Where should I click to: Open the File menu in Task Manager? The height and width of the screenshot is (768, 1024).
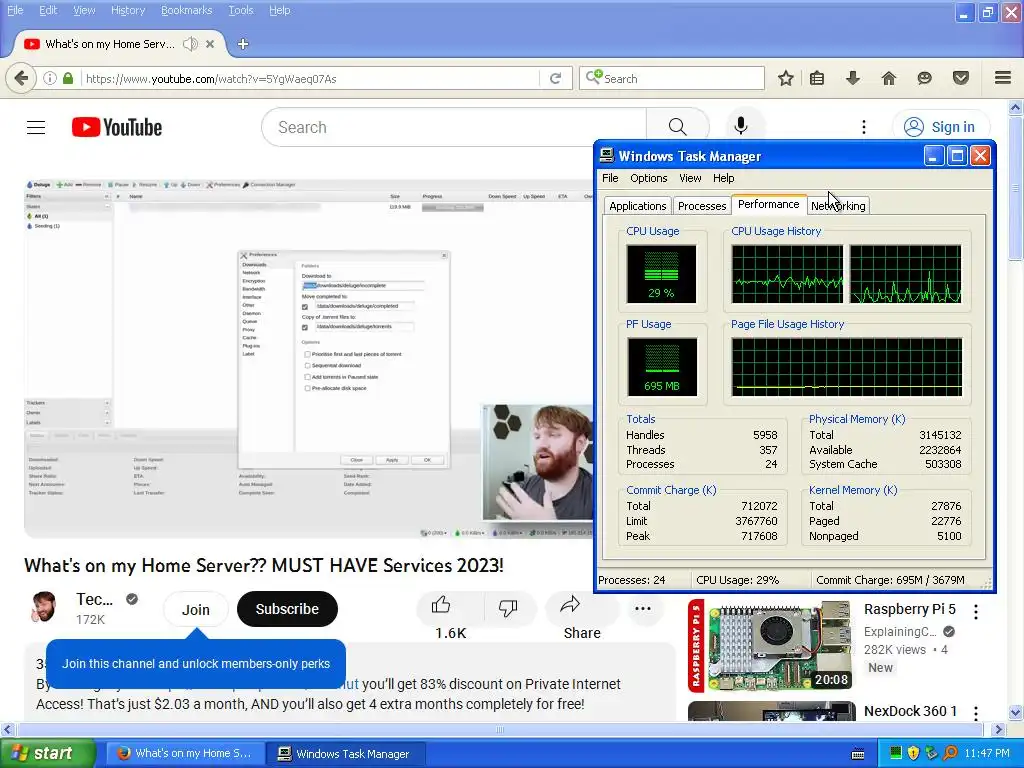(610, 178)
